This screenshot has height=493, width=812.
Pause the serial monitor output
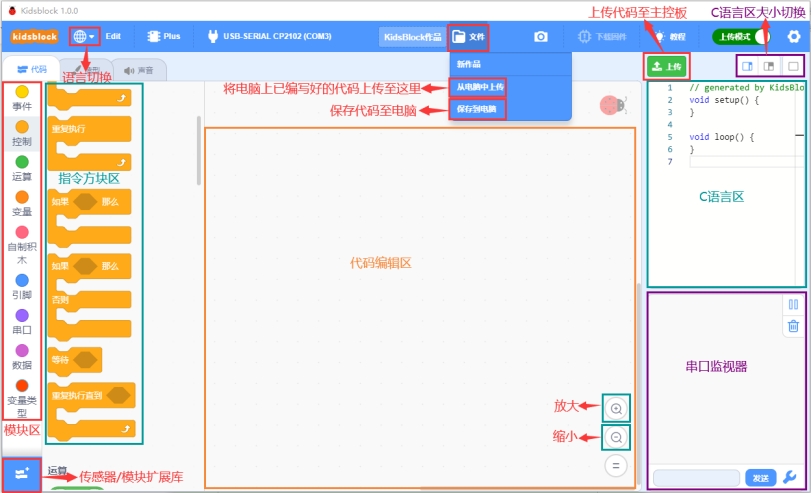coord(793,304)
